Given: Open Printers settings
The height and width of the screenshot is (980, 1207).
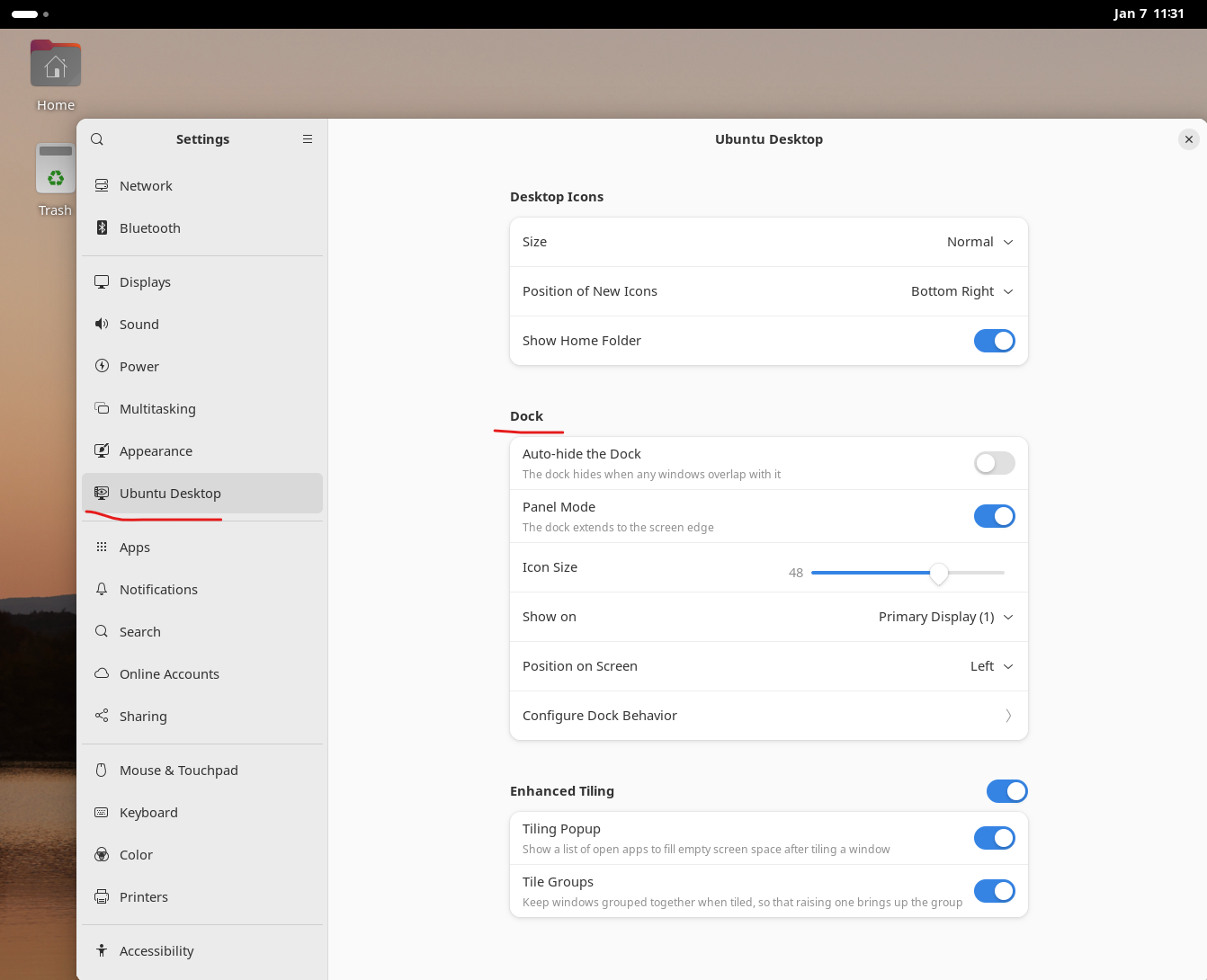Looking at the screenshot, I should coord(202,896).
